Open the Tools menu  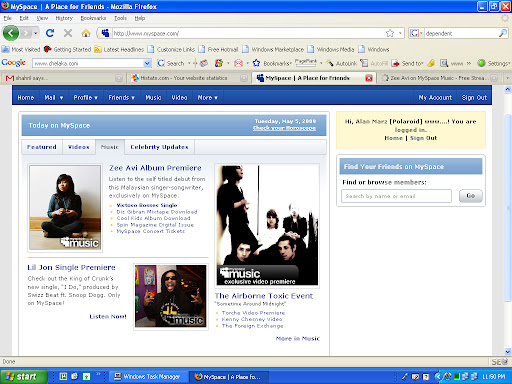120,18
